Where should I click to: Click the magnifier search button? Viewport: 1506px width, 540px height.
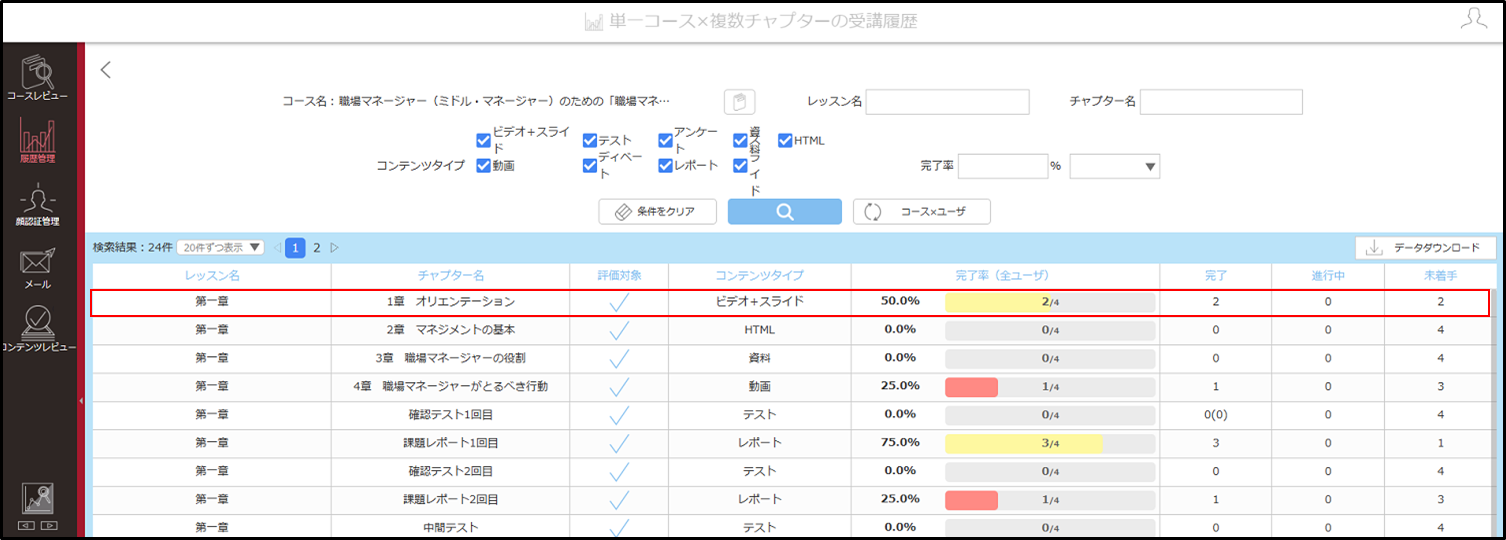coord(784,211)
